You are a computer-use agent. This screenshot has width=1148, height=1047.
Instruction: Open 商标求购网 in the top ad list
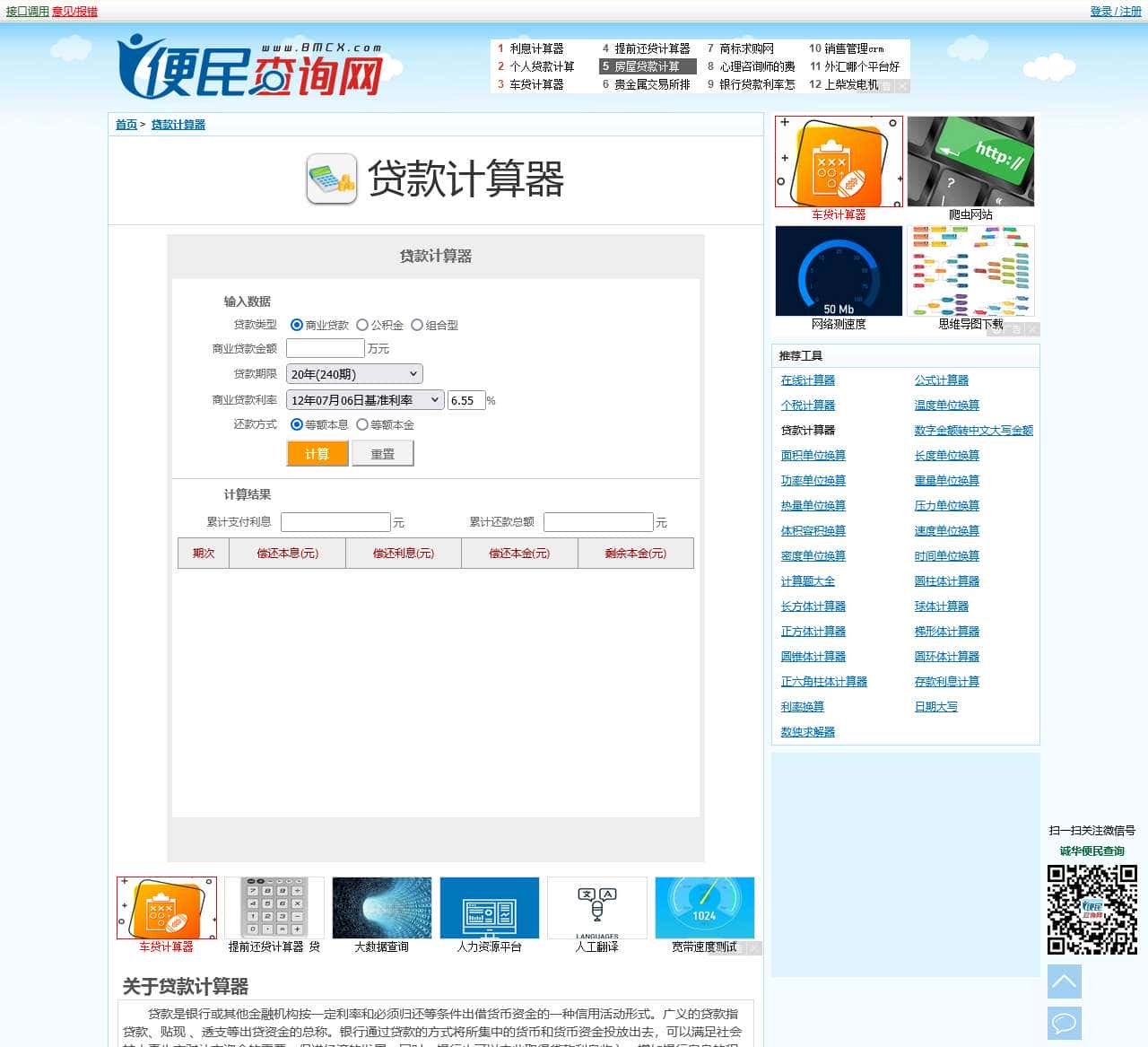coord(746,48)
